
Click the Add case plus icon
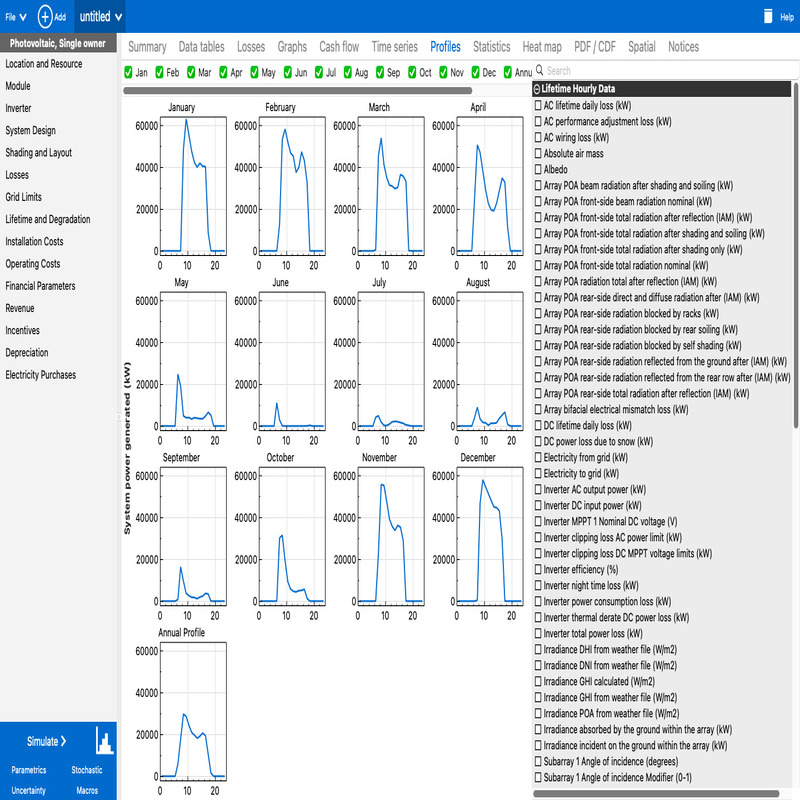click(45, 16)
